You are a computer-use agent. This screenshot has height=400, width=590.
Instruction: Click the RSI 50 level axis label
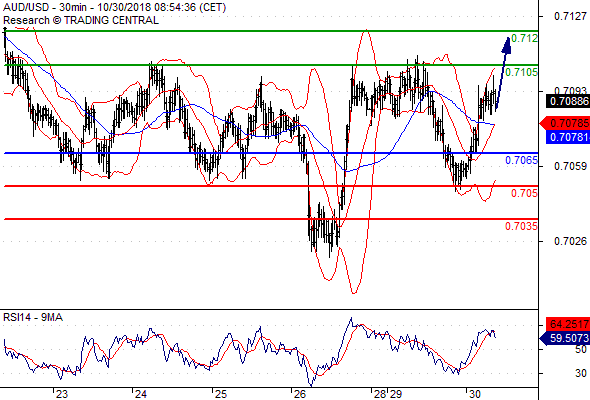click(581, 349)
